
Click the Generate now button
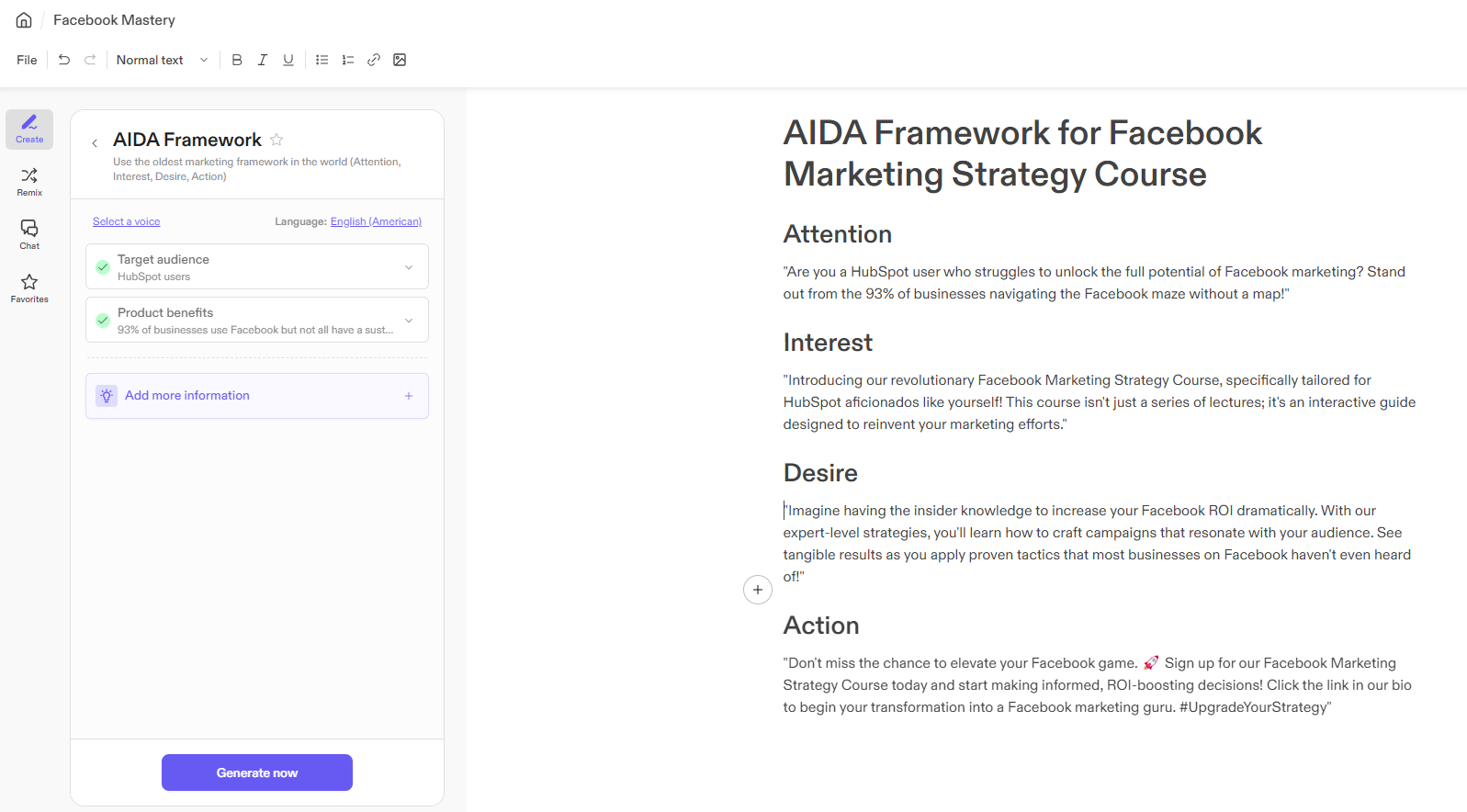(257, 773)
